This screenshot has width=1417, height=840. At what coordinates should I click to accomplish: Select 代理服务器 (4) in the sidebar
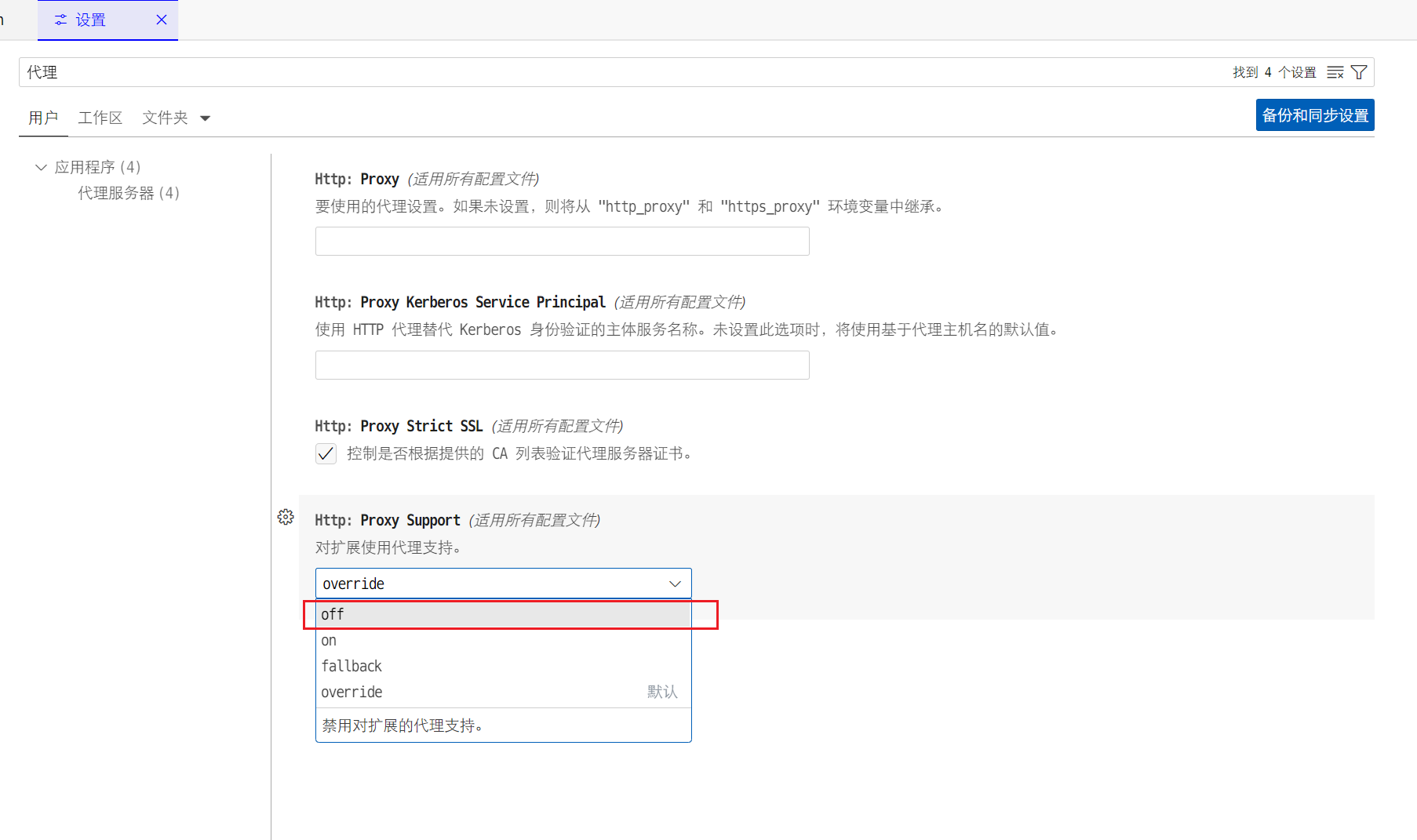129,193
